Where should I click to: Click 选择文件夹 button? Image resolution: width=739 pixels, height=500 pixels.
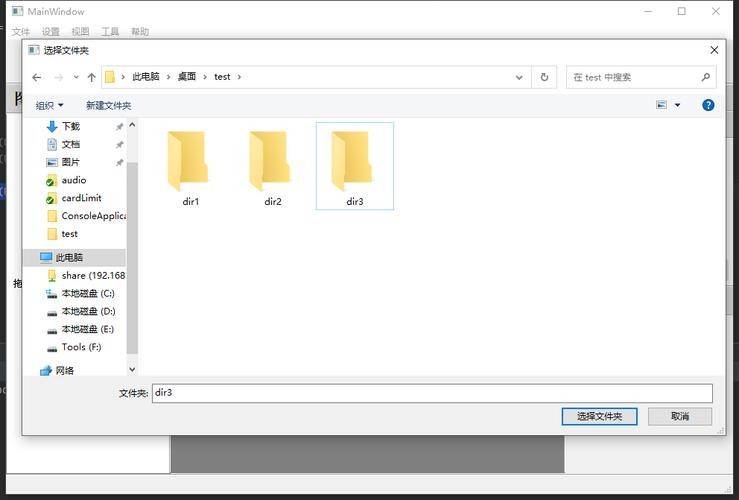(x=599, y=416)
